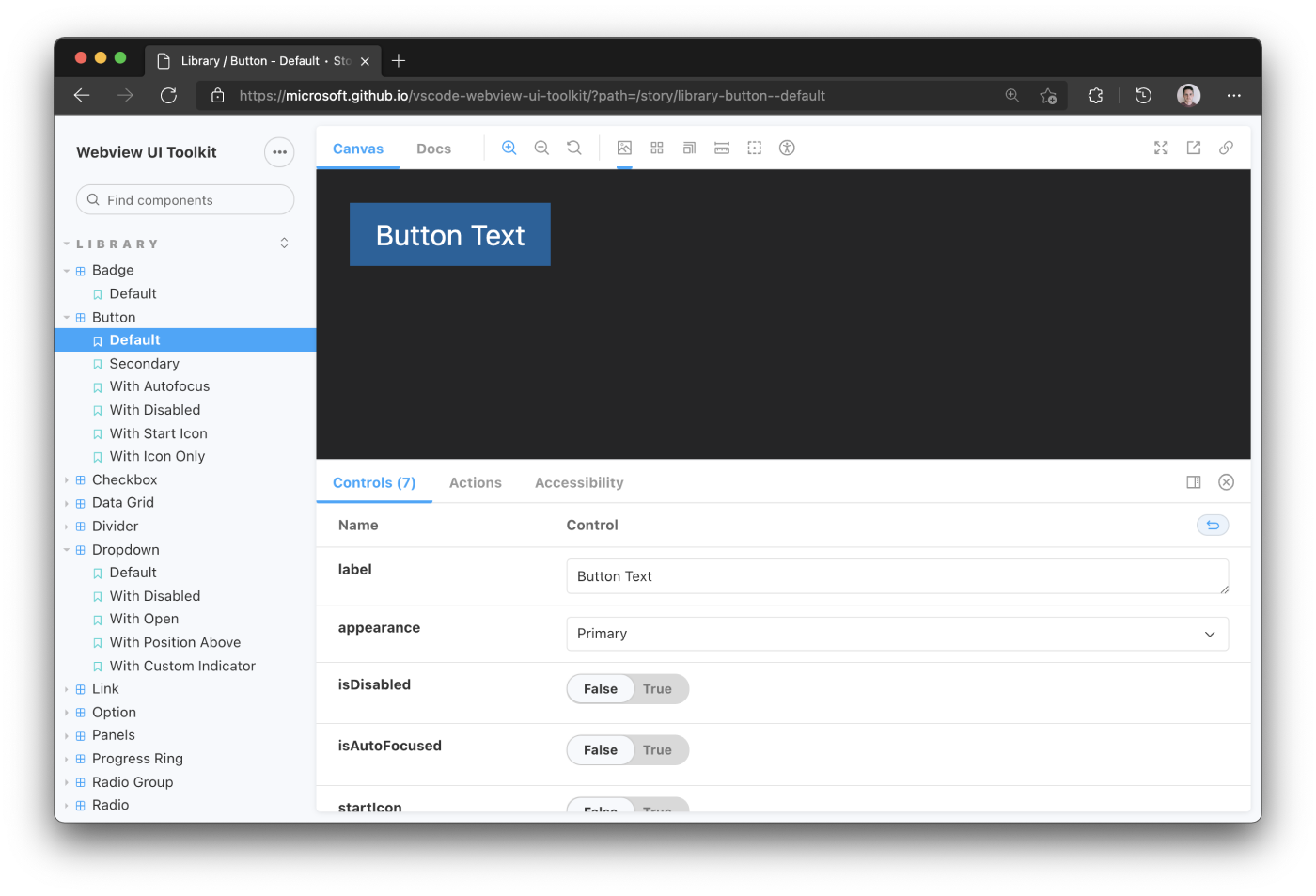The height and width of the screenshot is (896, 1316).
Task: Select the Secondary button story
Action: click(x=143, y=363)
